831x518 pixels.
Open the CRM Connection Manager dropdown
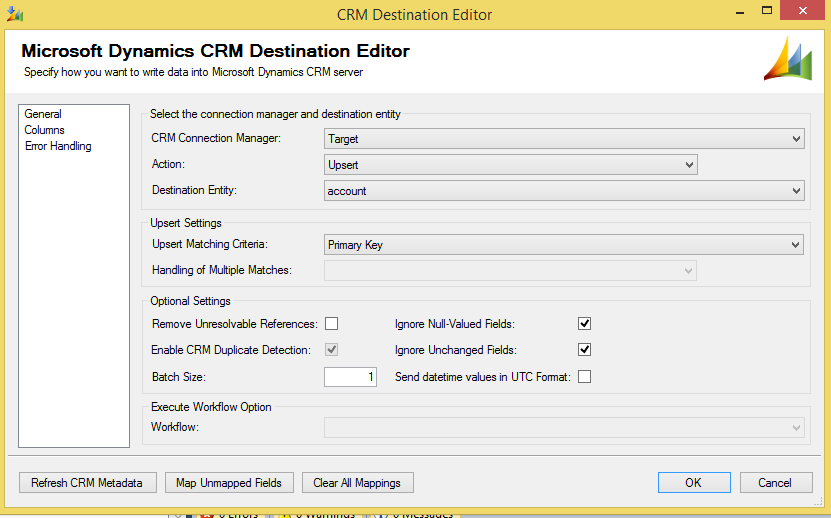(x=564, y=139)
